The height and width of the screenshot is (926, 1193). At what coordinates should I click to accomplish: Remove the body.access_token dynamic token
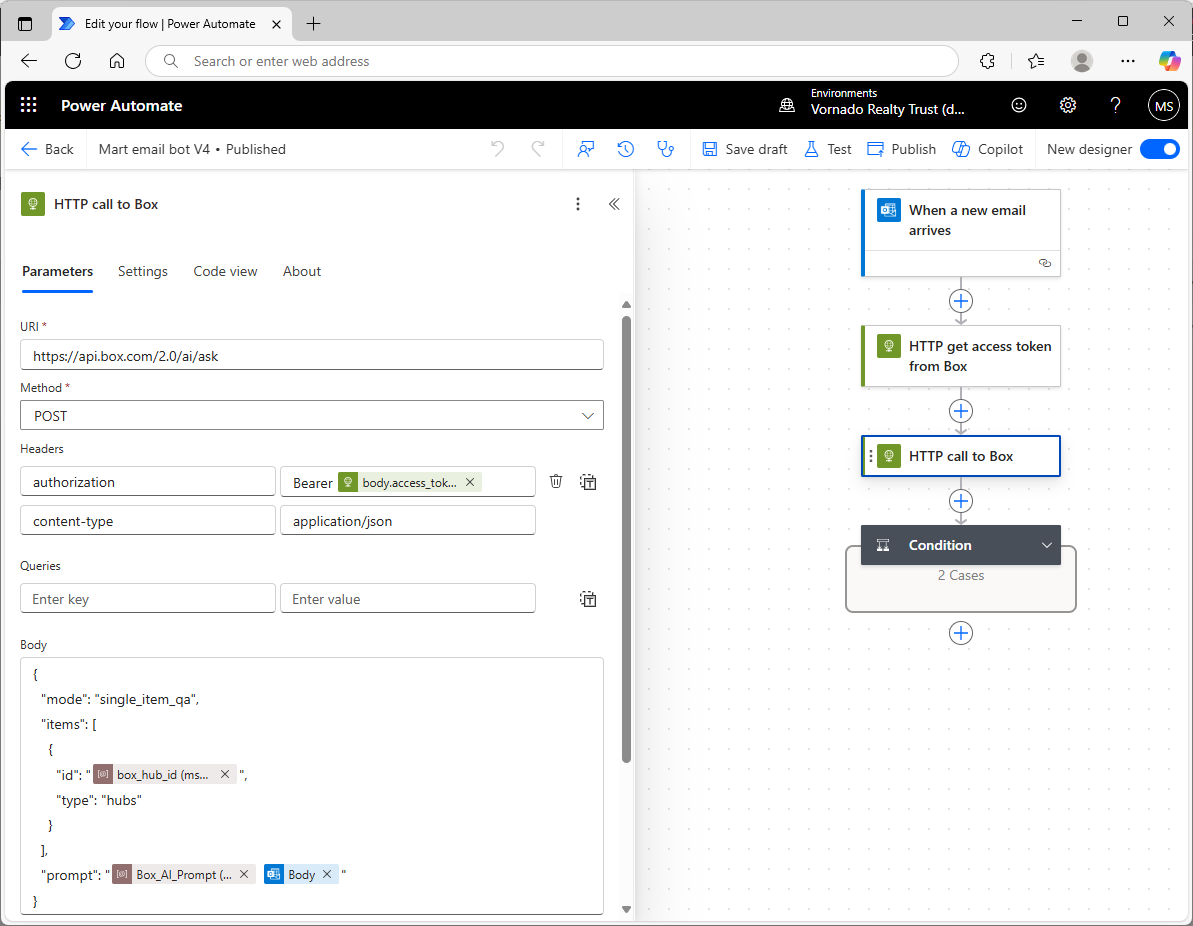click(470, 482)
